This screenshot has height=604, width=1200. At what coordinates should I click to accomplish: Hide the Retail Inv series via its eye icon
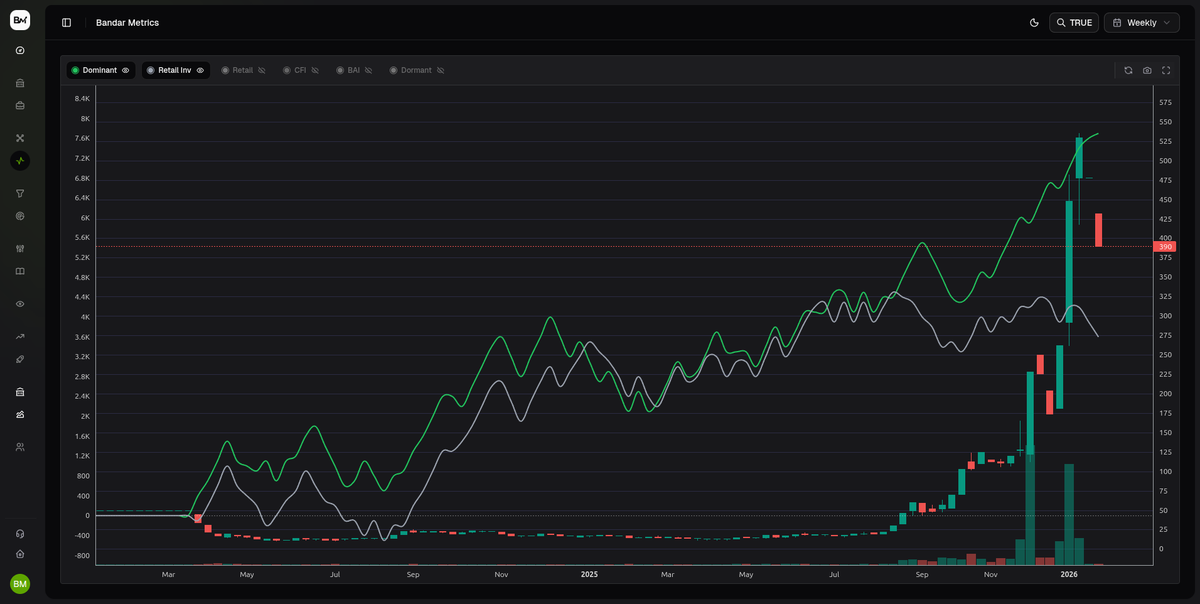pos(200,71)
